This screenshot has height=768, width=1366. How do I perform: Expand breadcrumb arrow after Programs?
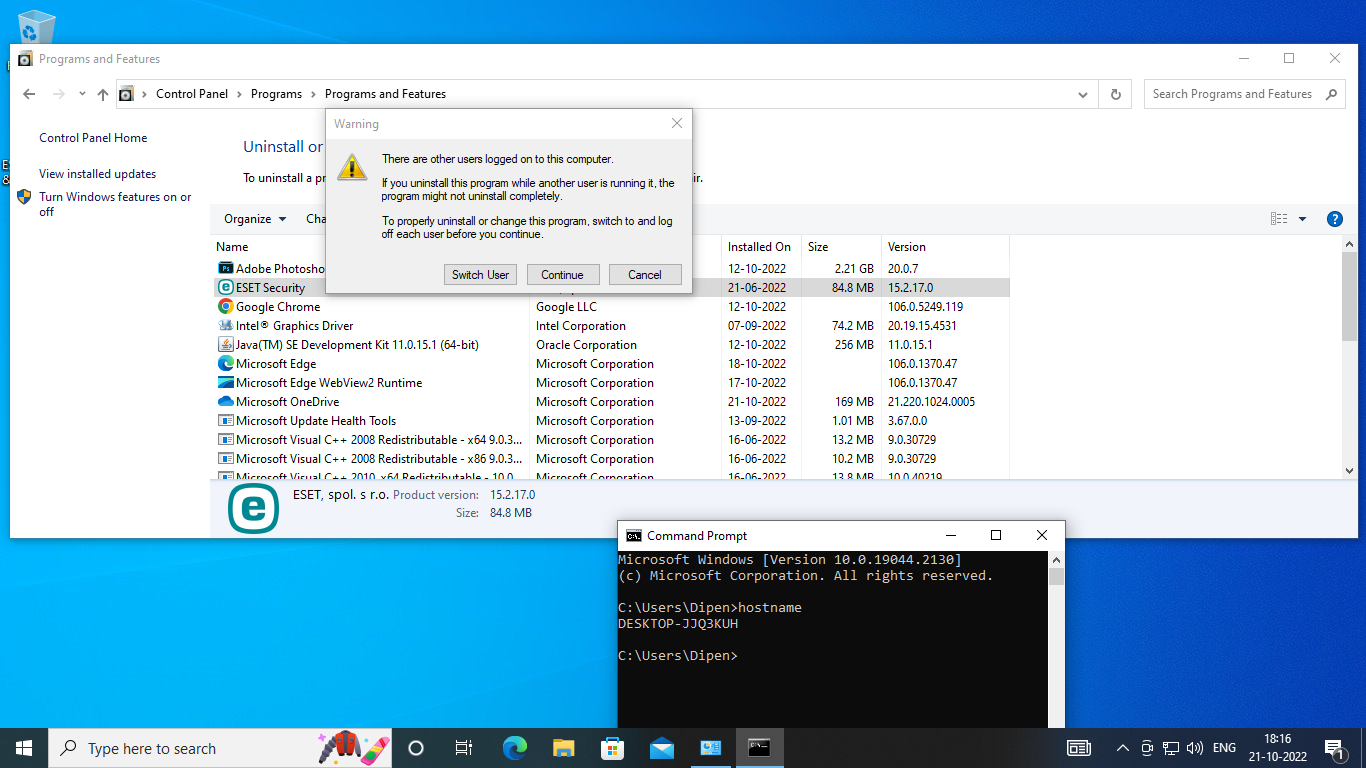tap(313, 94)
